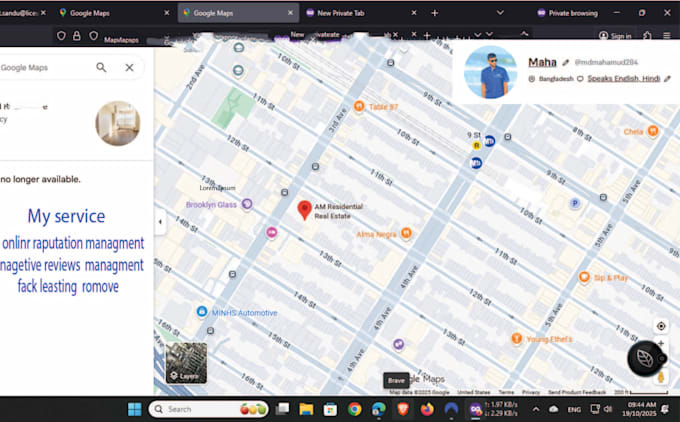Open Brave browser from the taskbar
This screenshot has height=422, width=680.
403,409
